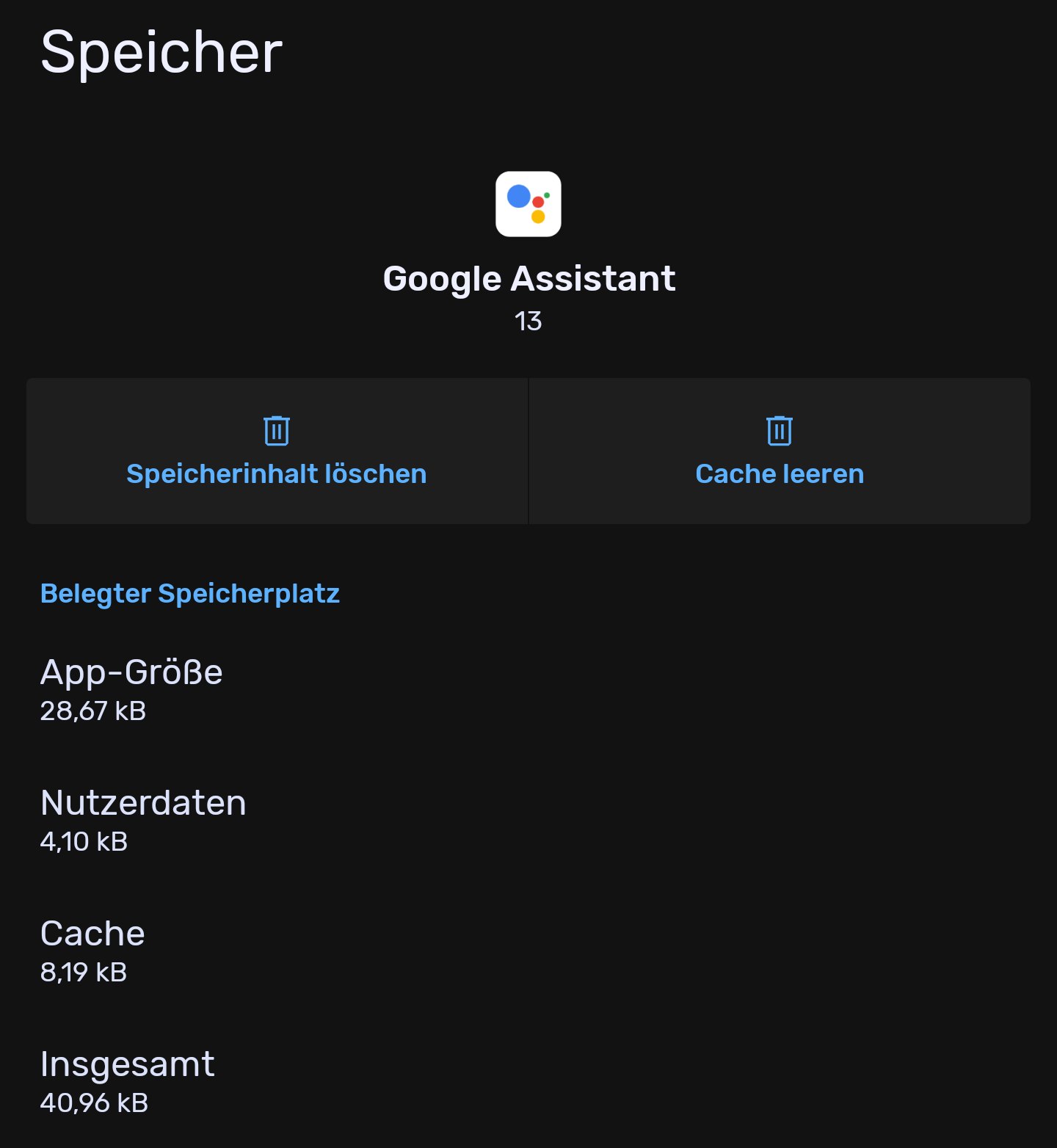
Task: Select the Nutzerdaten entry label
Action: click(x=143, y=802)
